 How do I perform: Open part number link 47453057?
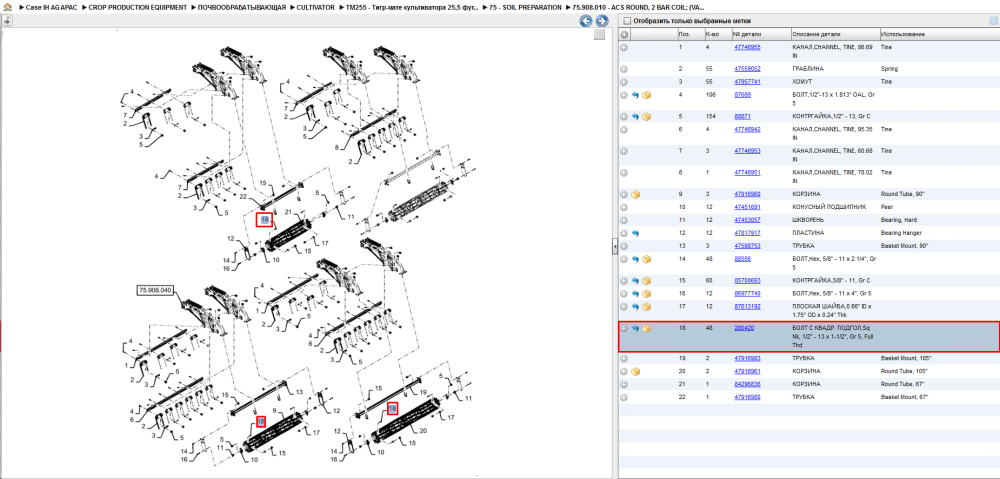pos(747,220)
